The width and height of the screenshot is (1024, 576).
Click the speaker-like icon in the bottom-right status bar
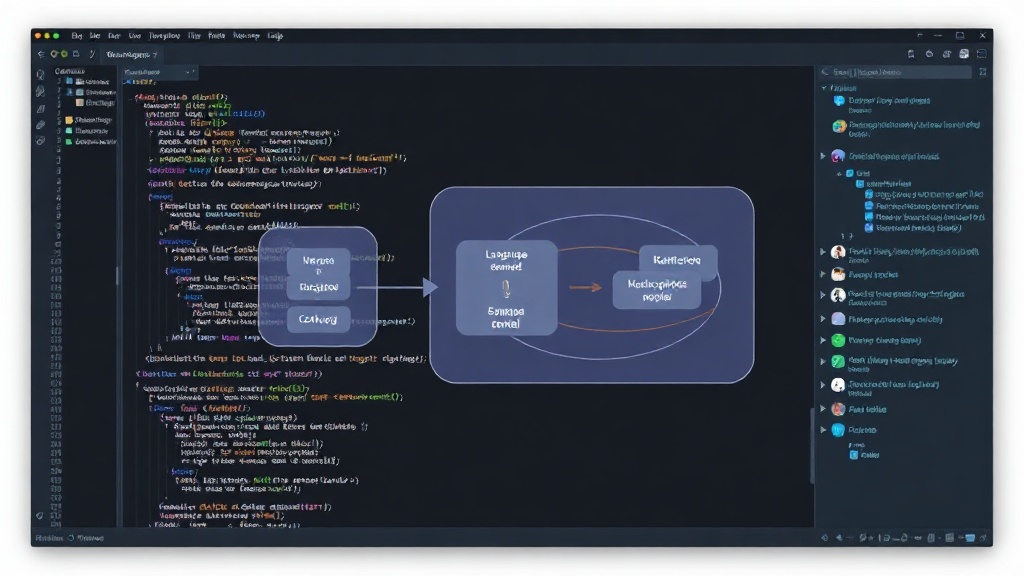[839, 537]
